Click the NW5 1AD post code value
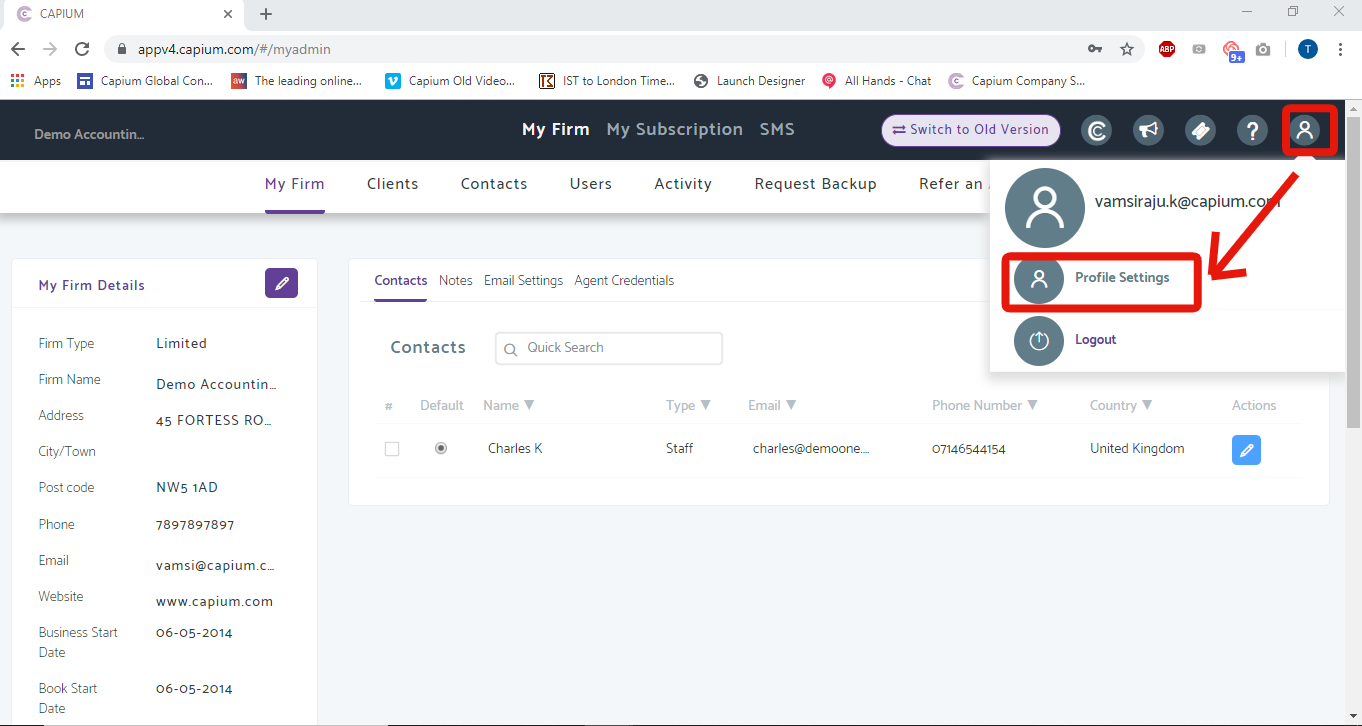This screenshot has width=1362, height=726. [187, 488]
